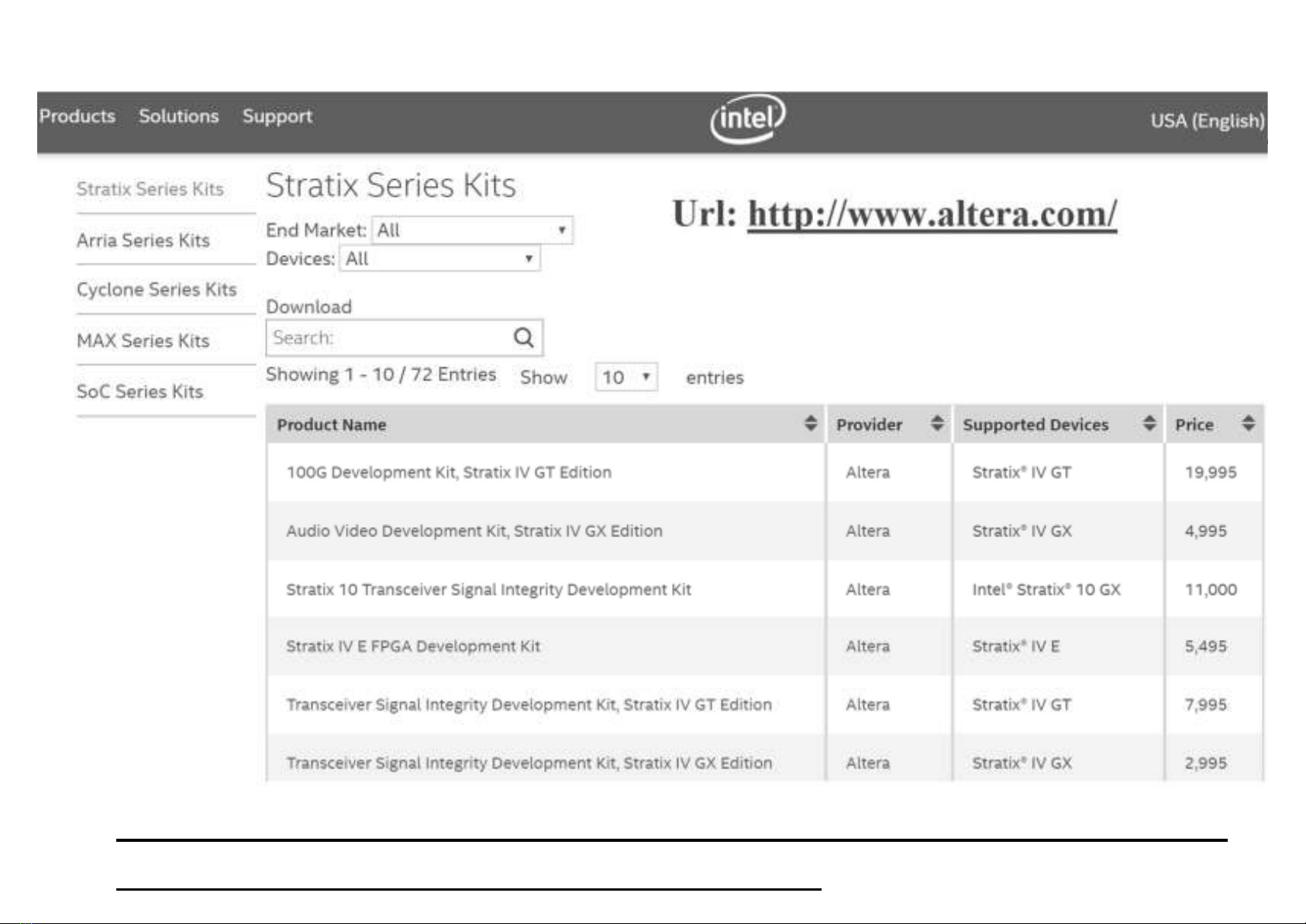Click the Download link
The width and height of the screenshot is (1306, 924).
[x=308, y=307]
